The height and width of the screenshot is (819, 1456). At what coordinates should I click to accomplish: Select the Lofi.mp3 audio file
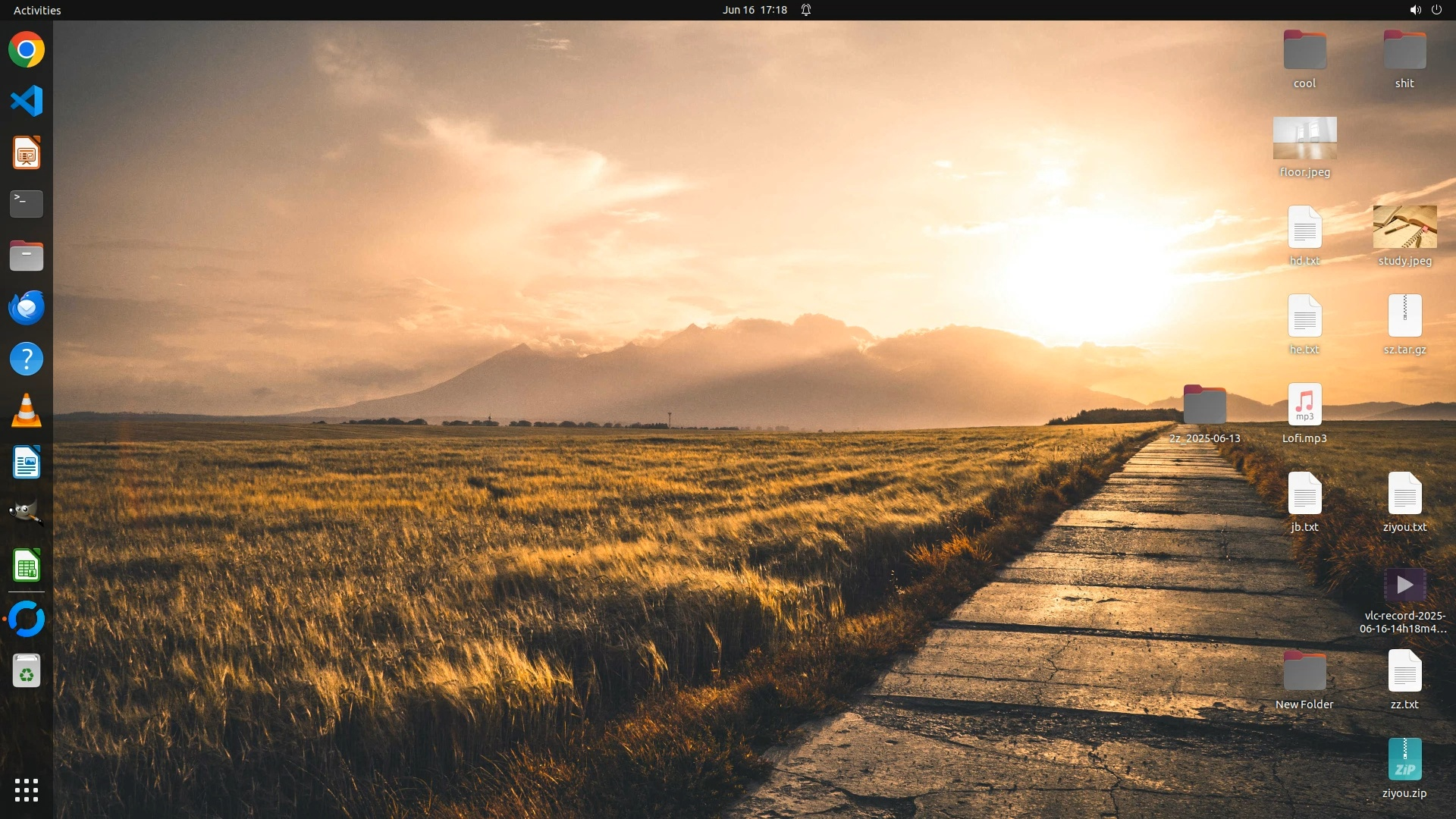1304,405
